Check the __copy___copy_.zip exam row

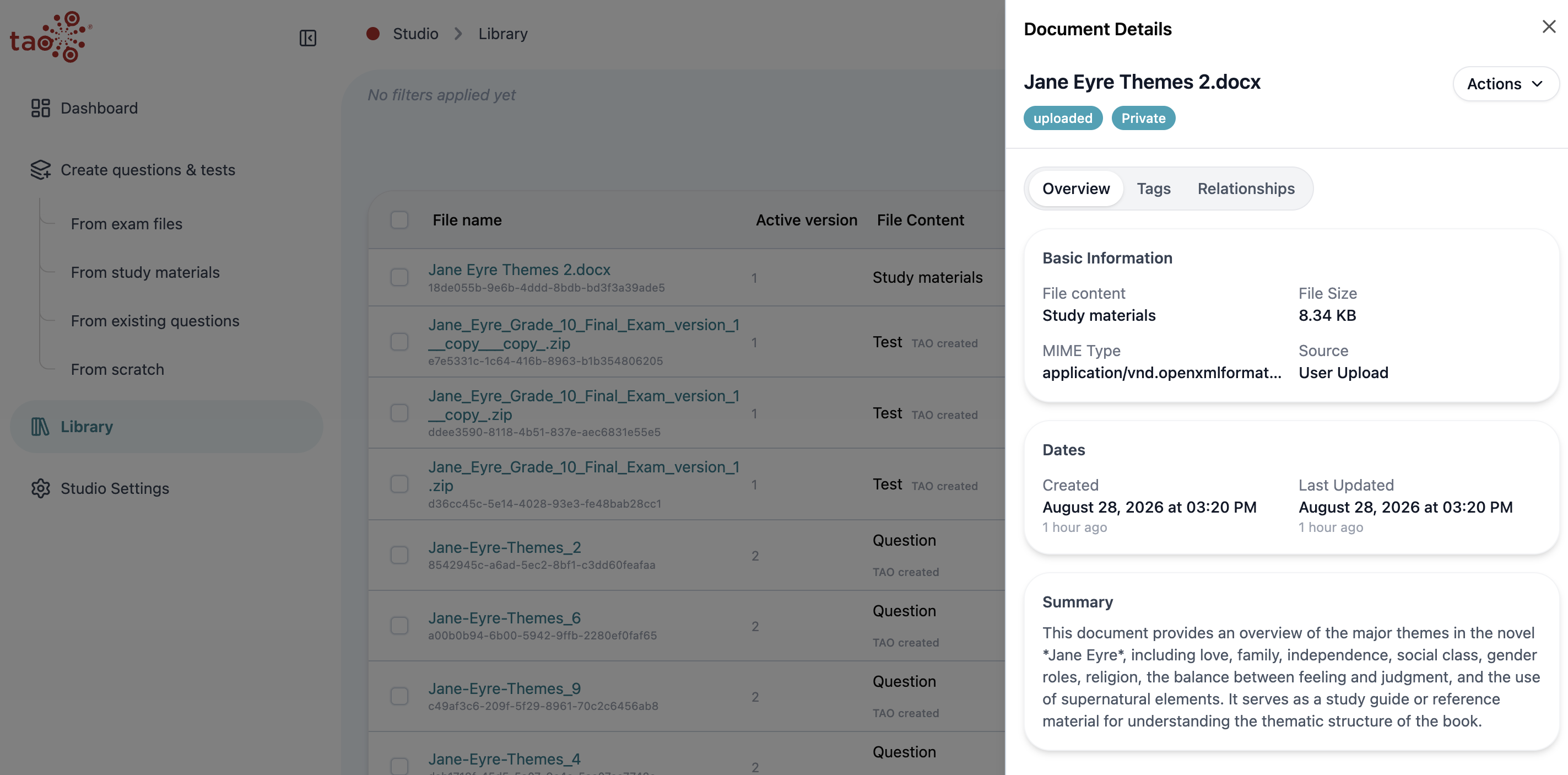tap(399, 342)
